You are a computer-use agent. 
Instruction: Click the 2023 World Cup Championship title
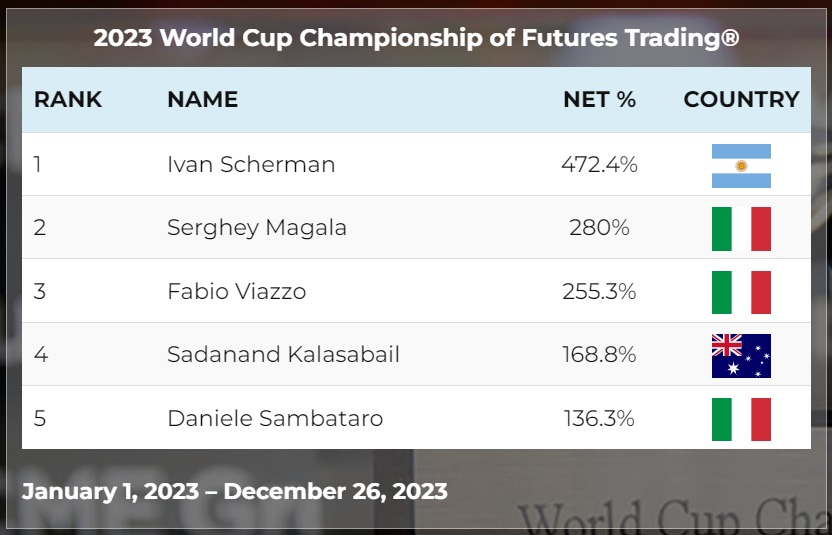[x=416, y=39]
